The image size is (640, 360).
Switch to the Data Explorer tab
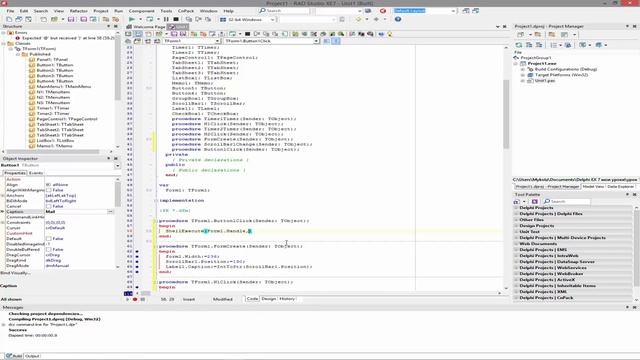tap(620, 187)
